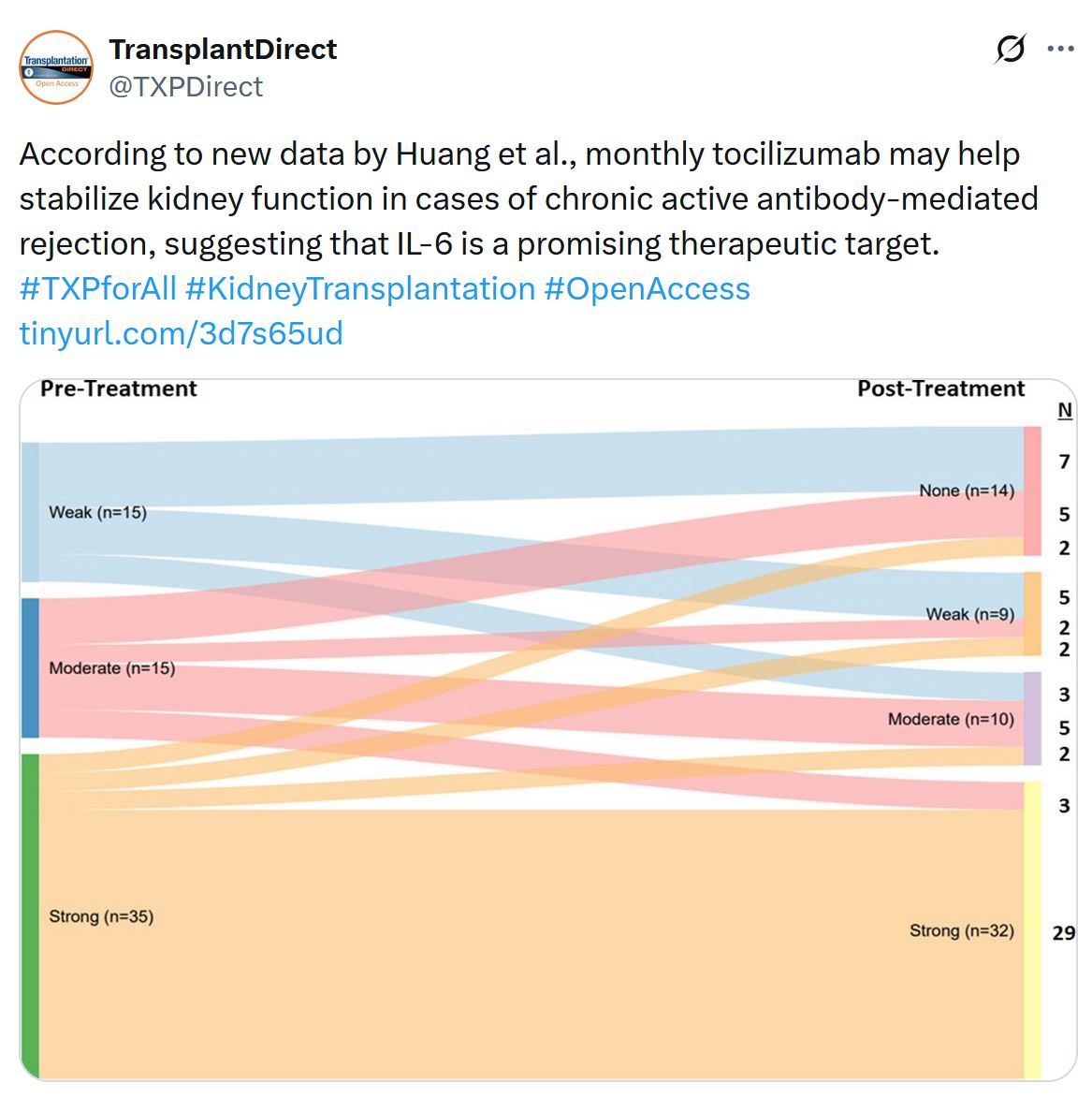Open the TransplantDirect display name profile
The width and height of the screenshot is (1092, 1098).
(x=223, y=49)
